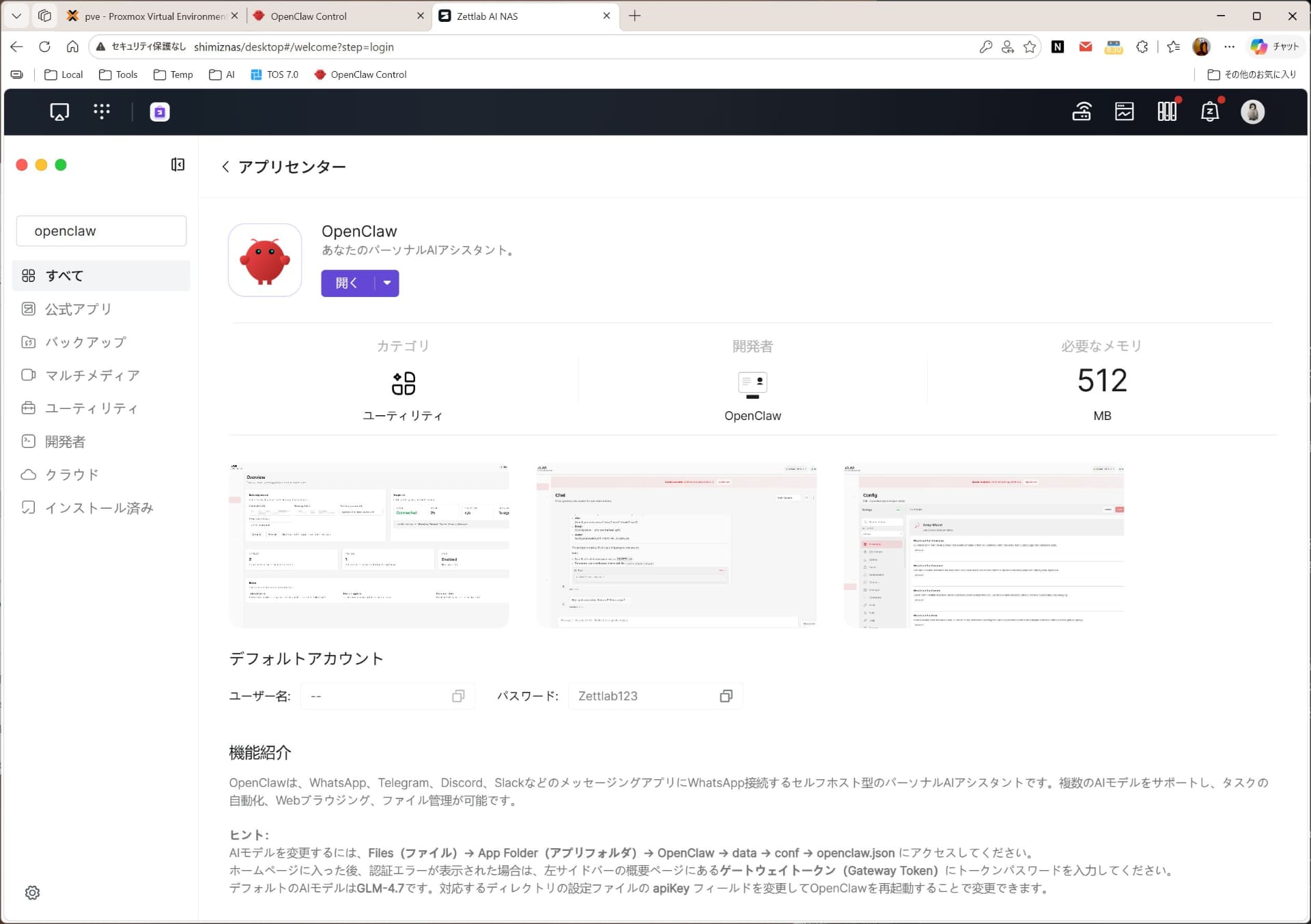
Task: Open the notification bell icon
Action: 1210,111
